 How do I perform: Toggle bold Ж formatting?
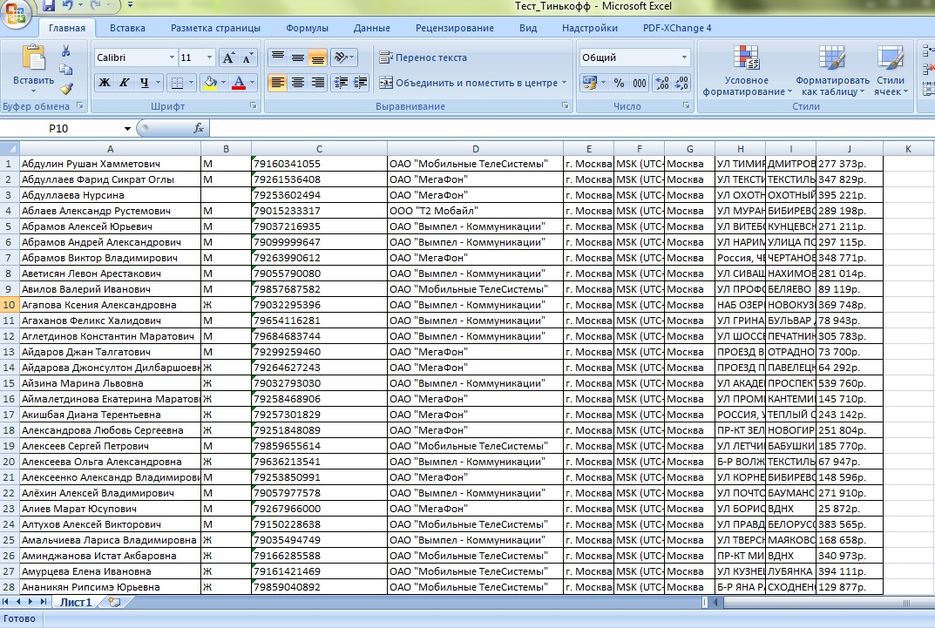tap(104, 82)
